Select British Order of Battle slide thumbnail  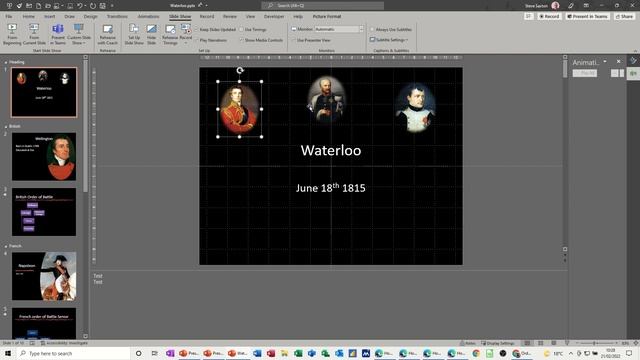44,212
